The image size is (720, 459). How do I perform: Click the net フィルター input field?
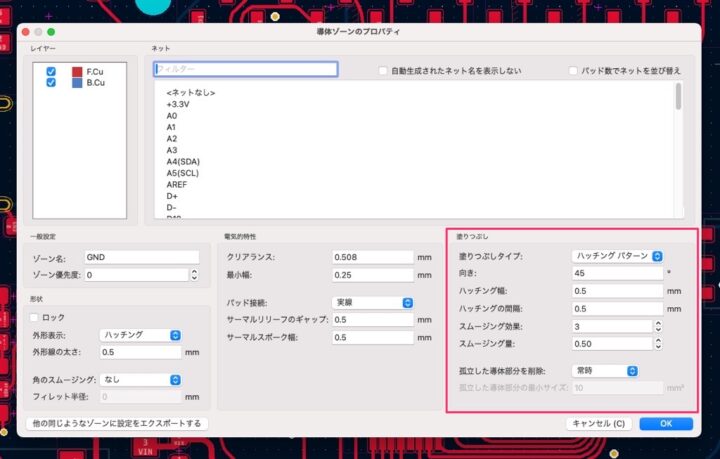245,70
